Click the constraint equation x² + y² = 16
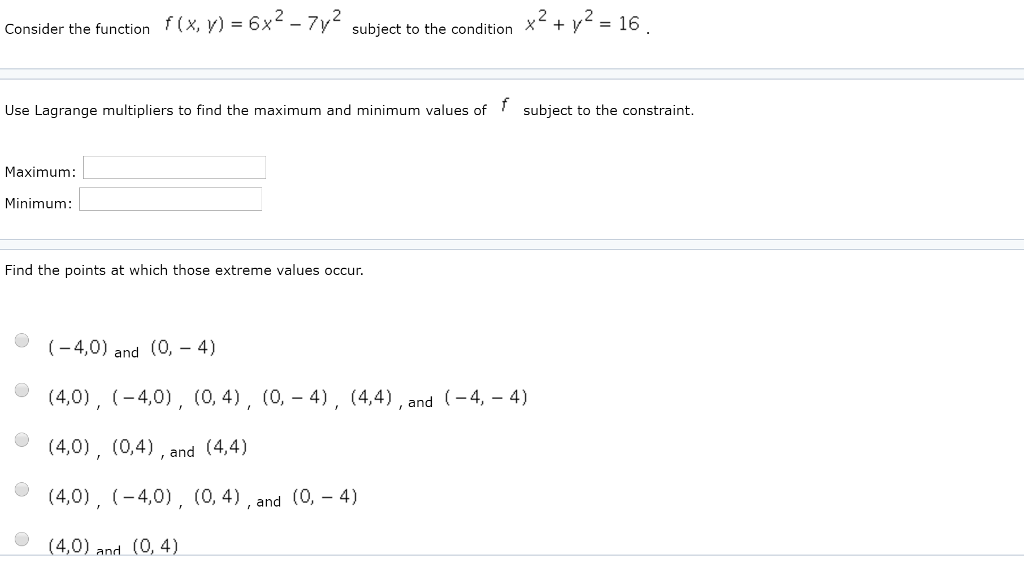1024x563 pixels. click(583, 22)
